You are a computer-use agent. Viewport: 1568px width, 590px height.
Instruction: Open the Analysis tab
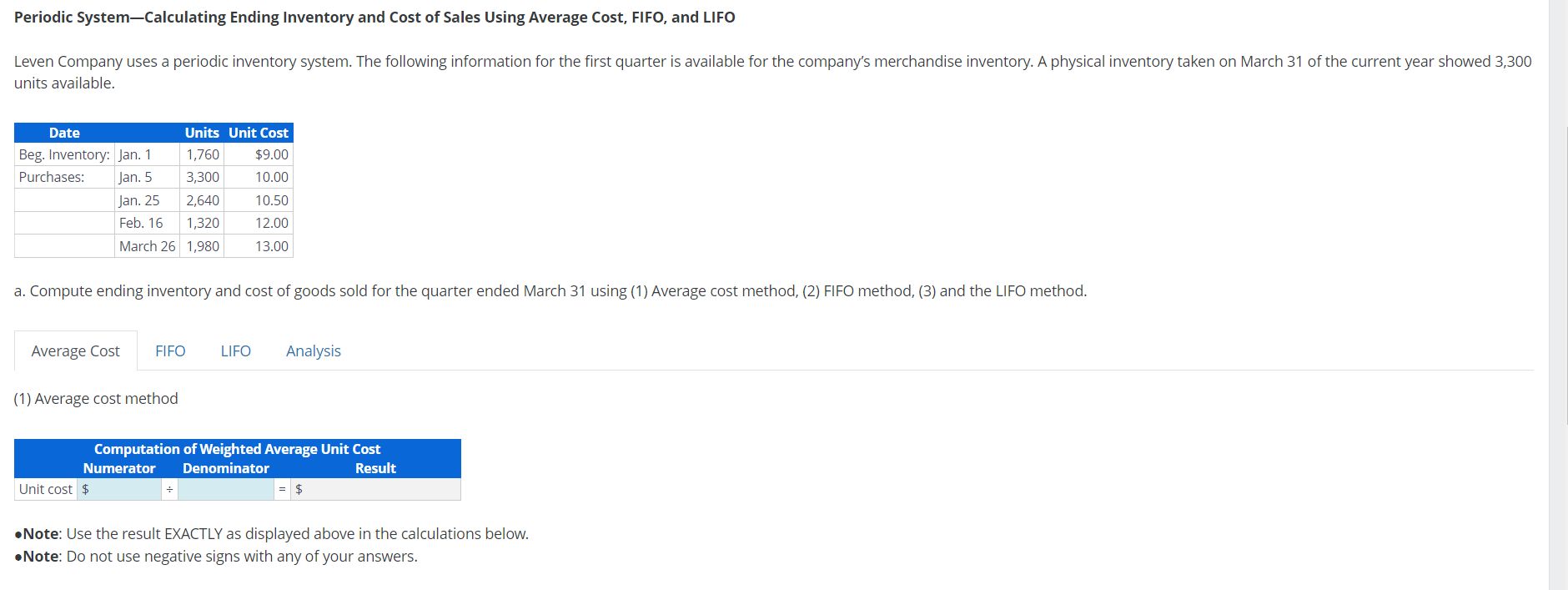click(313, 350)
